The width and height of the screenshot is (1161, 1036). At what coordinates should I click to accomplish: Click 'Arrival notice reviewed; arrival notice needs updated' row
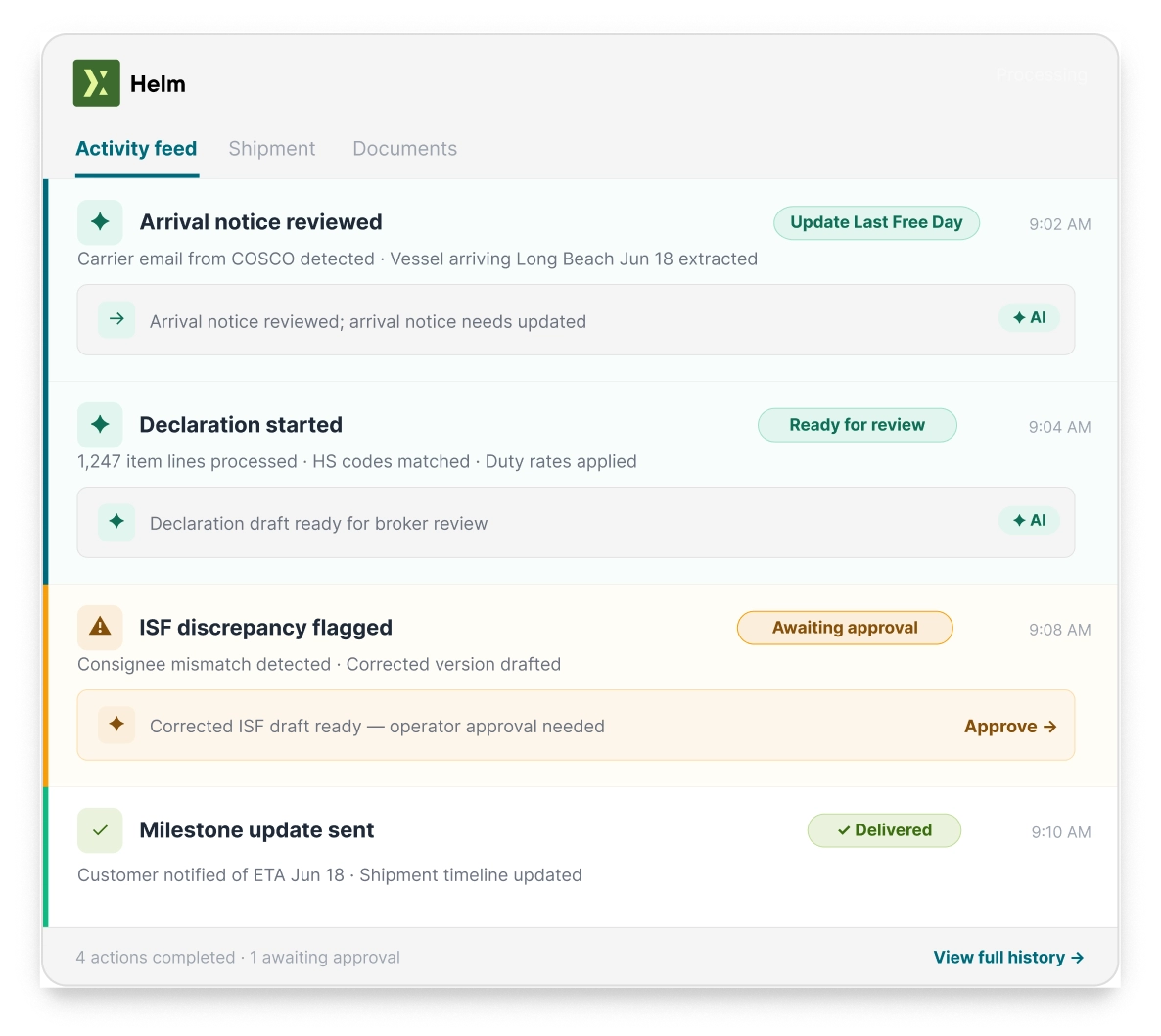coord(576,320)
